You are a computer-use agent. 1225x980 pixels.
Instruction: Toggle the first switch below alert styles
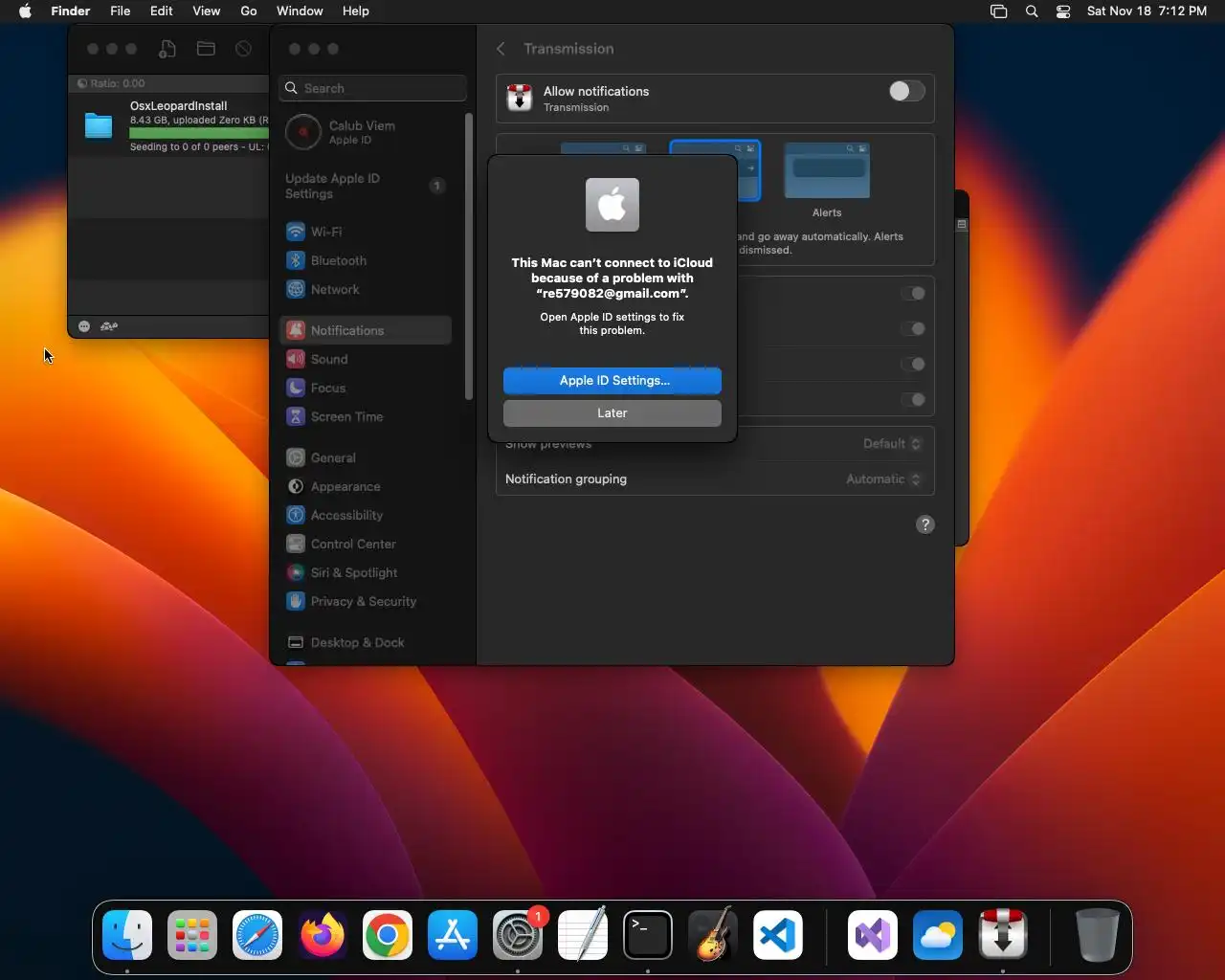click(x=913, y=294)
